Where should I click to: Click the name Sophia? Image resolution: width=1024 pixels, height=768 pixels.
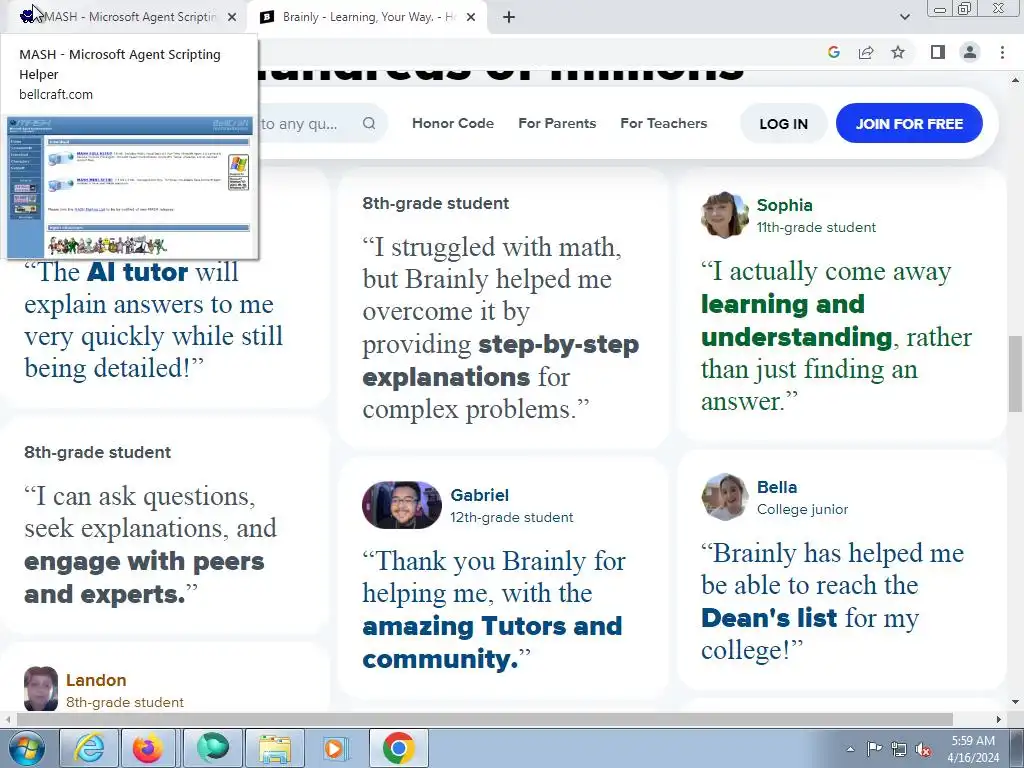784,205
